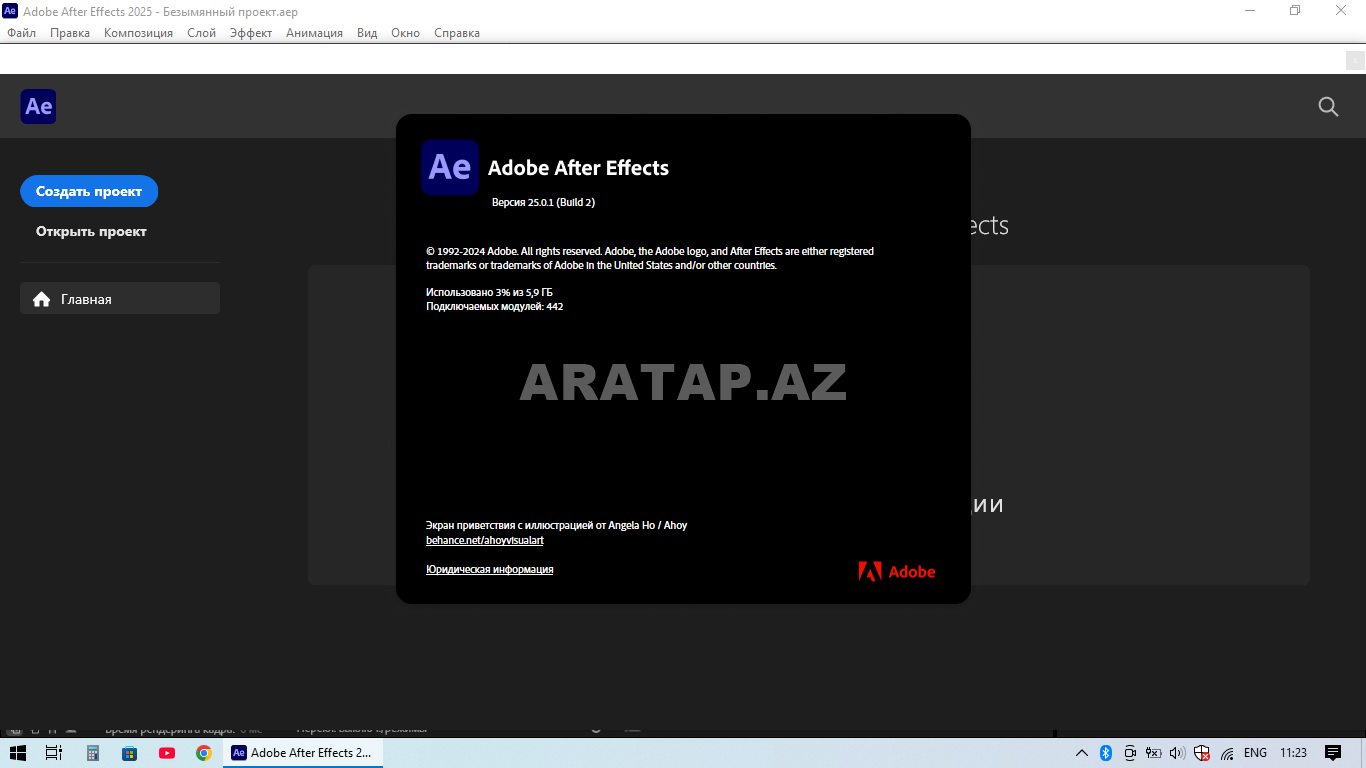Click the Ae logo in the About dialog
This screenshot has width=1366, height=768.
[450, 167]
